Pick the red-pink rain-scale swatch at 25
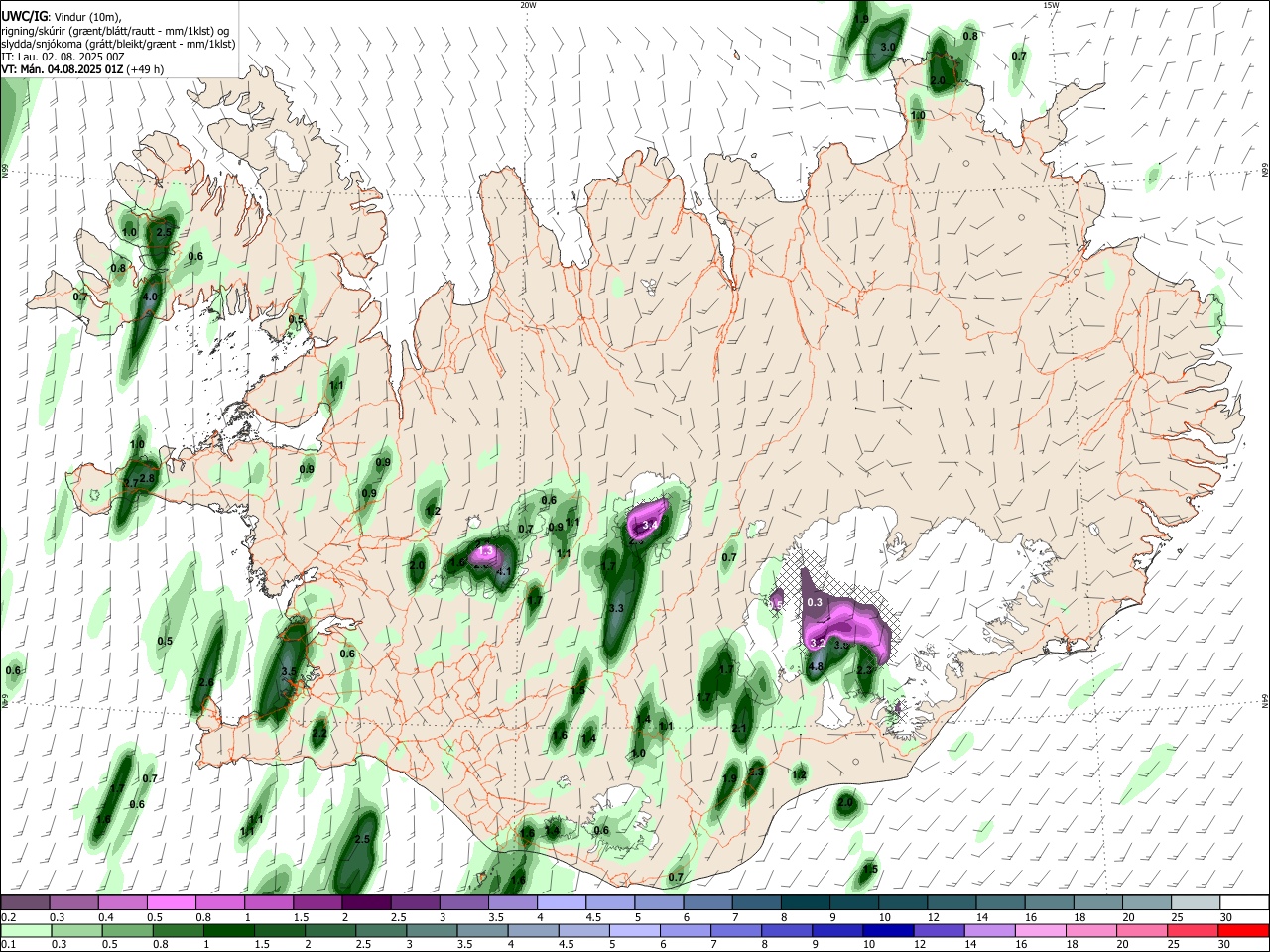This screenshot has width=1270, height=952. tap(1191, 930)
